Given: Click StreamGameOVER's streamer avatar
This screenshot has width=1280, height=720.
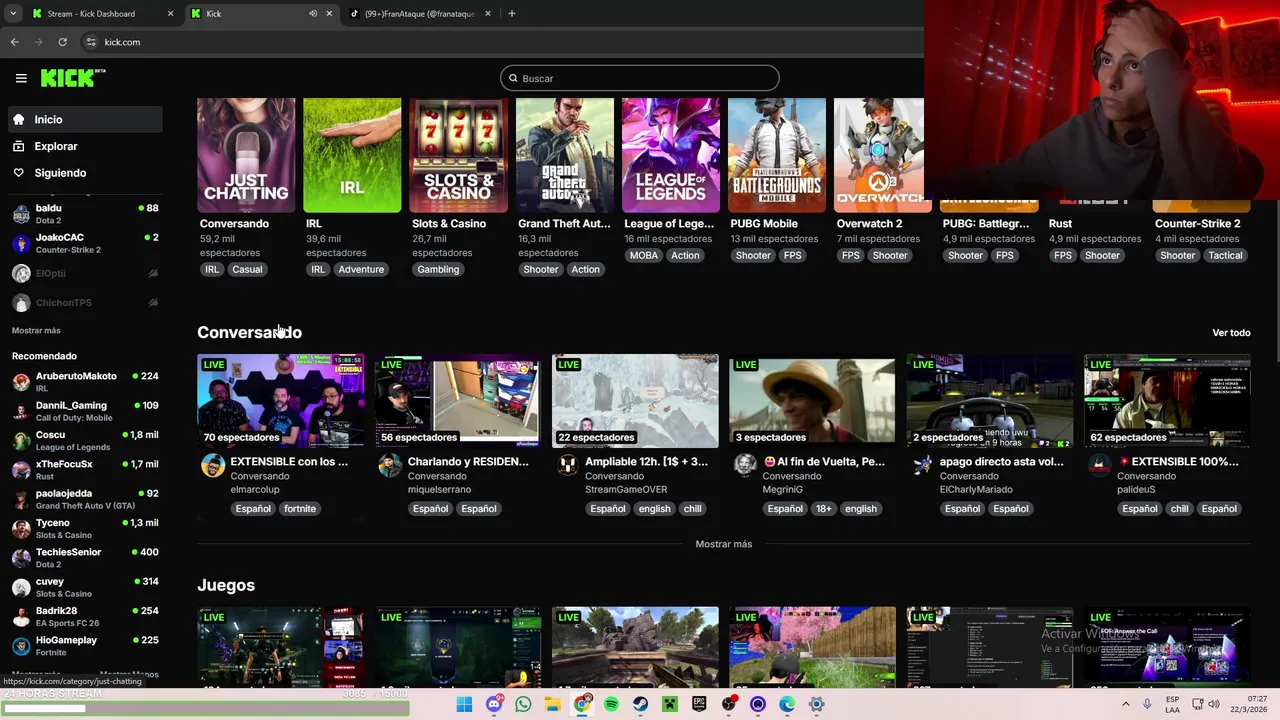Looking at the screenshot, I should pyautogui.click(x=567, y=465).
